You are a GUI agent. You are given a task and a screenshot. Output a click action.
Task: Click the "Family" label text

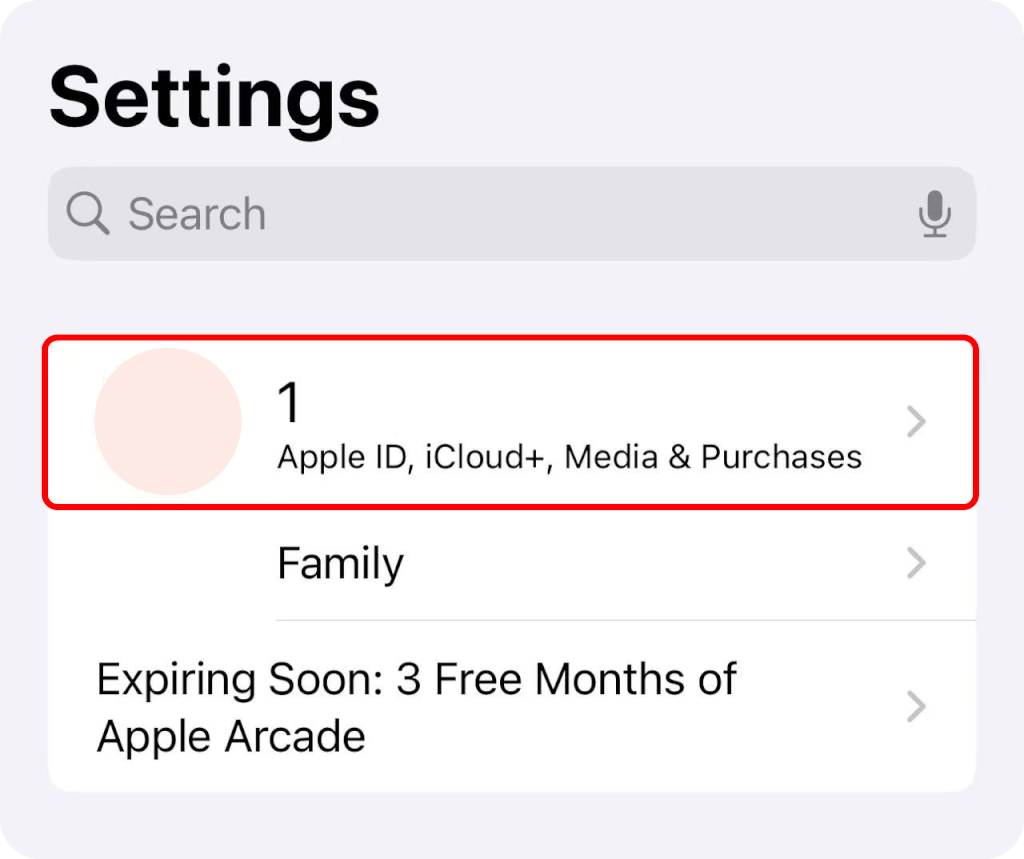coord(340,564)
